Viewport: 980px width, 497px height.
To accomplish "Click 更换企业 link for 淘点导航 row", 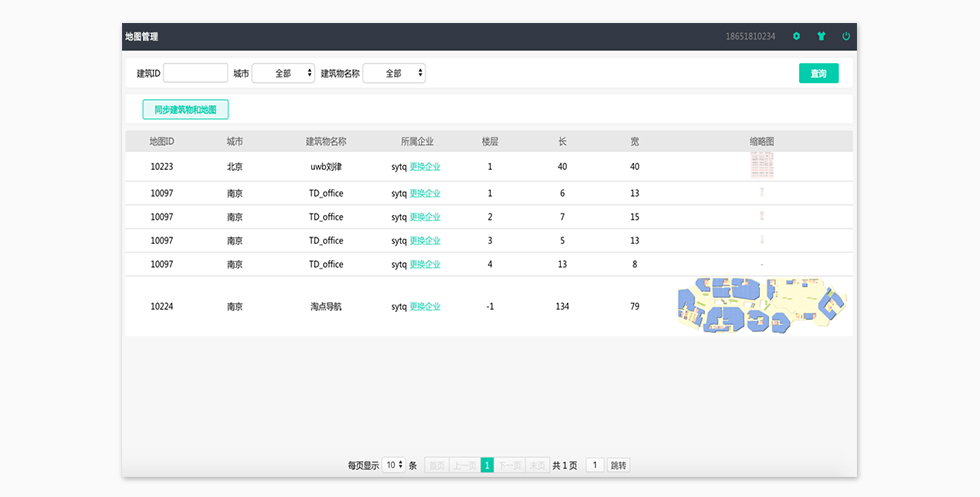I will [425, 307].
